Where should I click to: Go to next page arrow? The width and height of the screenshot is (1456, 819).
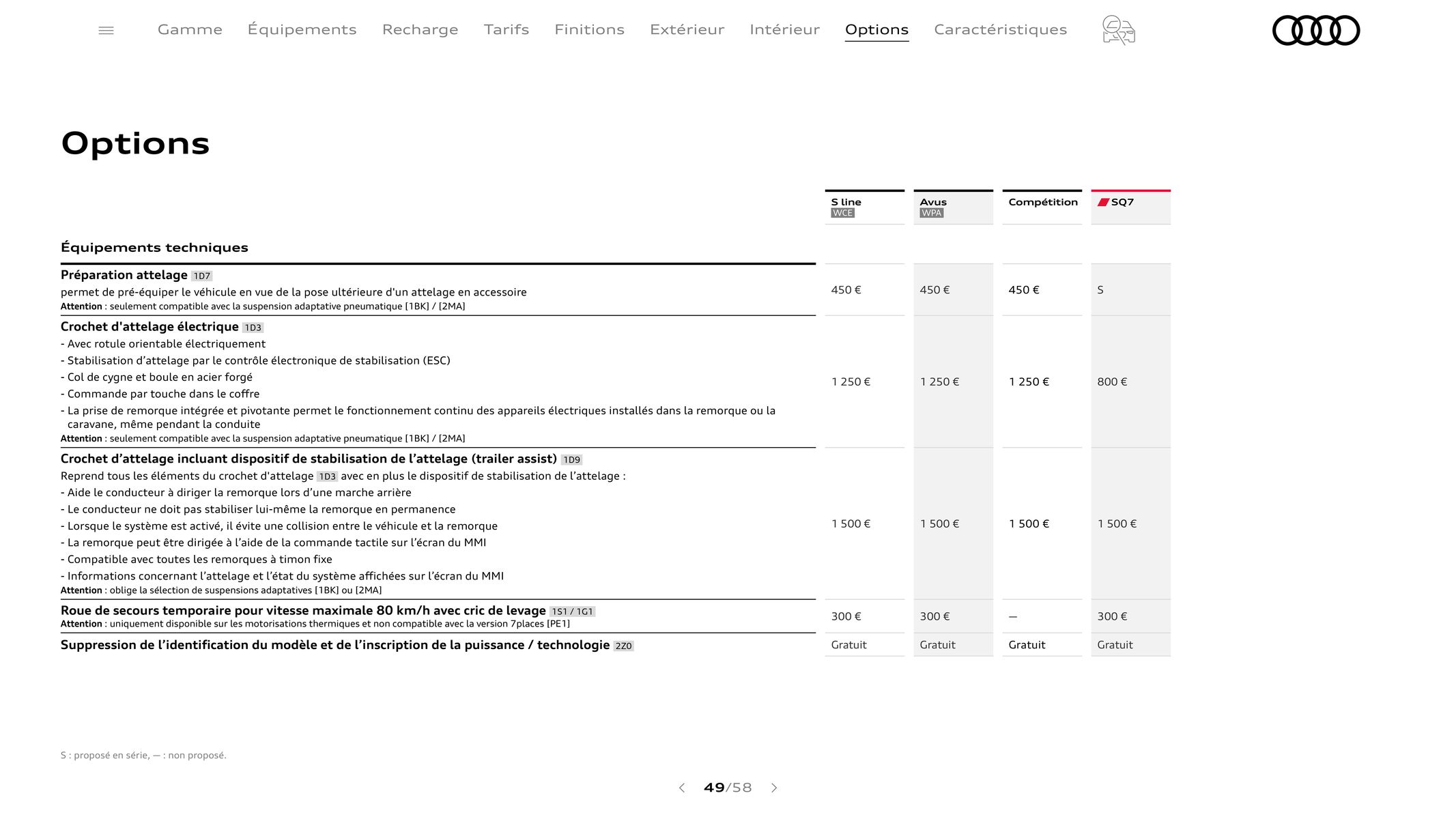(774, 788)
